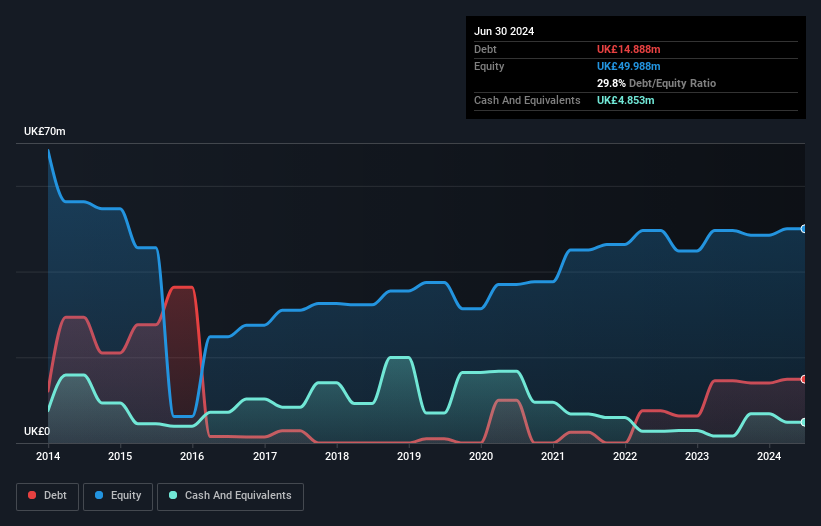Image resolution: width=821 pixels, height=526 pixels.
Task: Click the 2020 x-axis label
Action: [x=481, y=456]
